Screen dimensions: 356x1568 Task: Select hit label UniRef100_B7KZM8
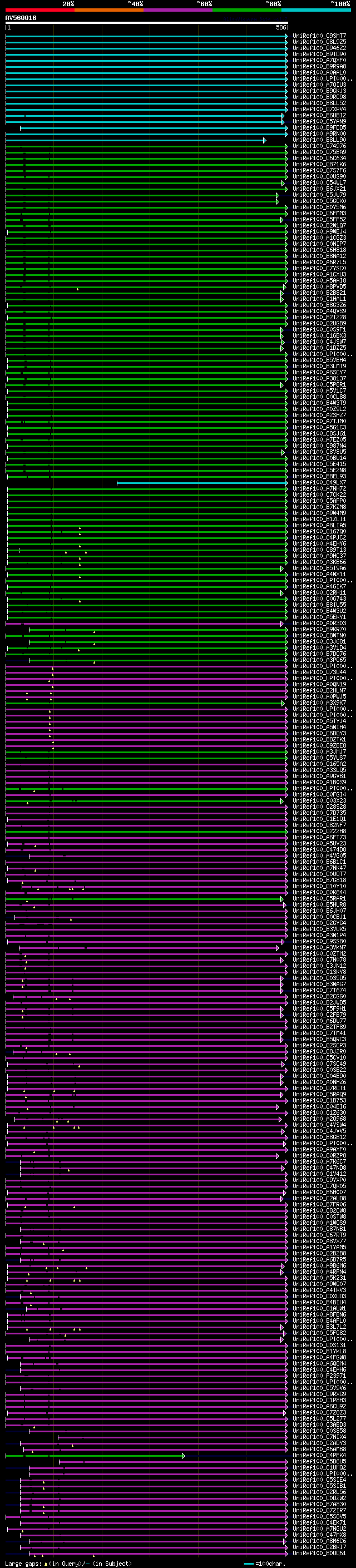pos(319,507)
